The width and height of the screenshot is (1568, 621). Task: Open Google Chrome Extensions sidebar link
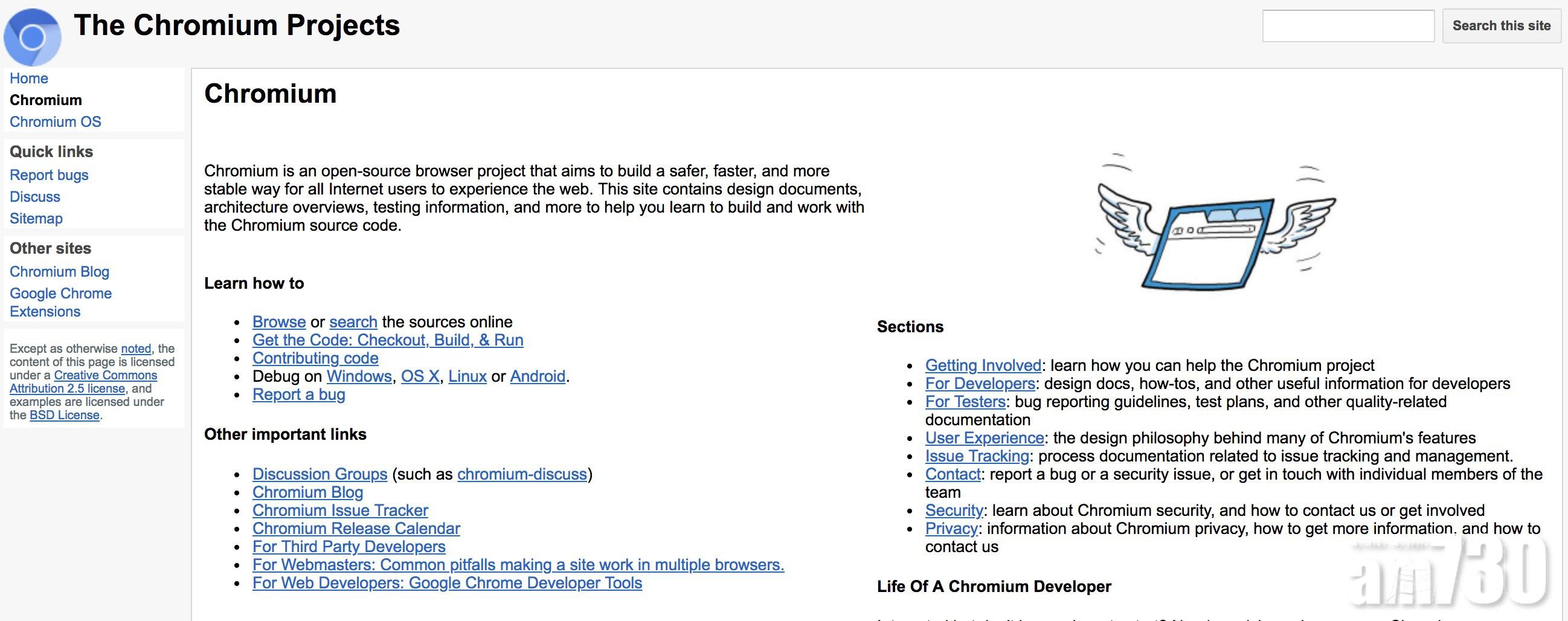60,302
